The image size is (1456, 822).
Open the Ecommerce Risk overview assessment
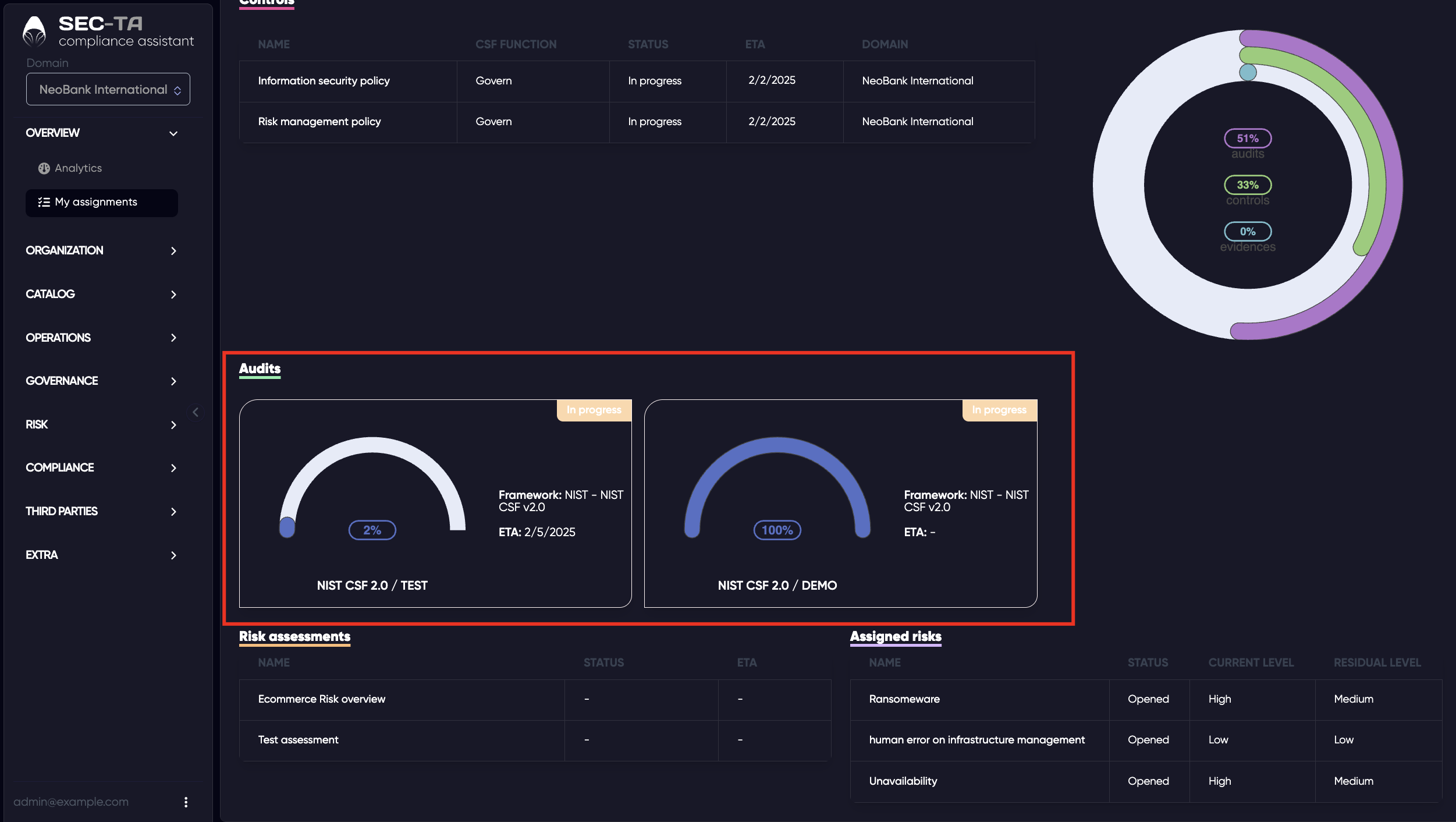(x=535, y=699)
